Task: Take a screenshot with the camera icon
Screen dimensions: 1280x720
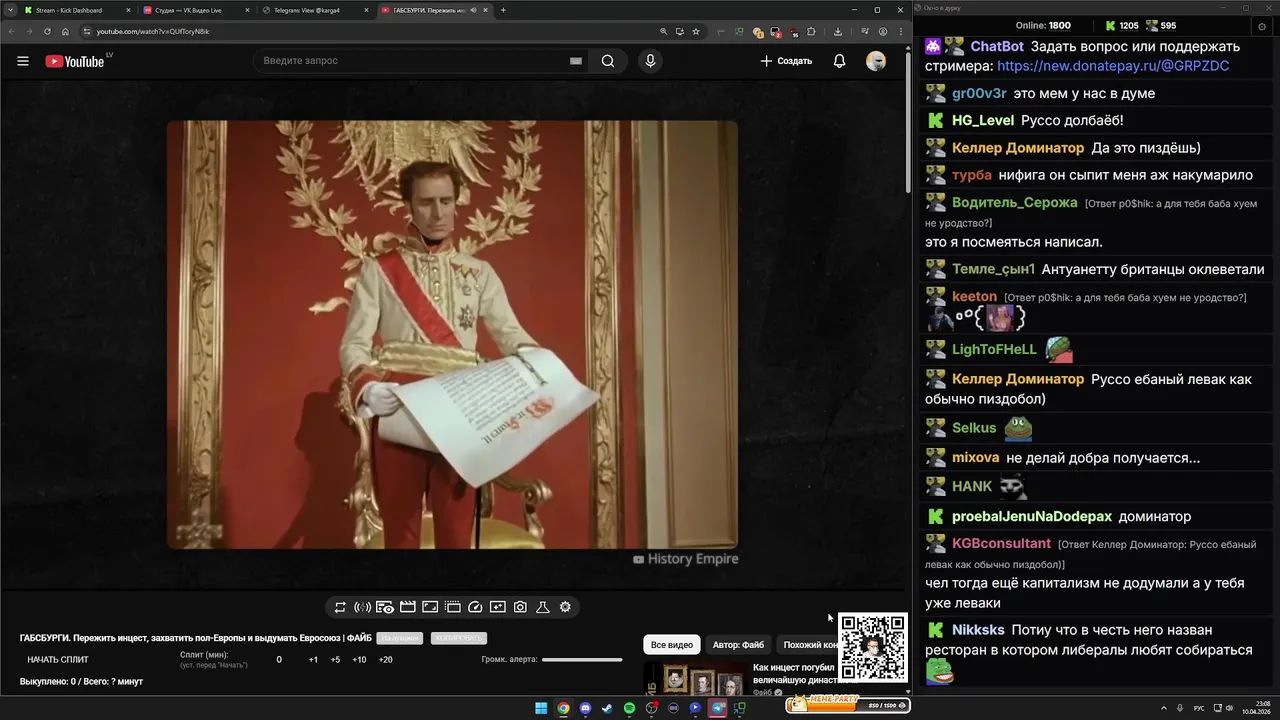Action: (x=520, y=607)
